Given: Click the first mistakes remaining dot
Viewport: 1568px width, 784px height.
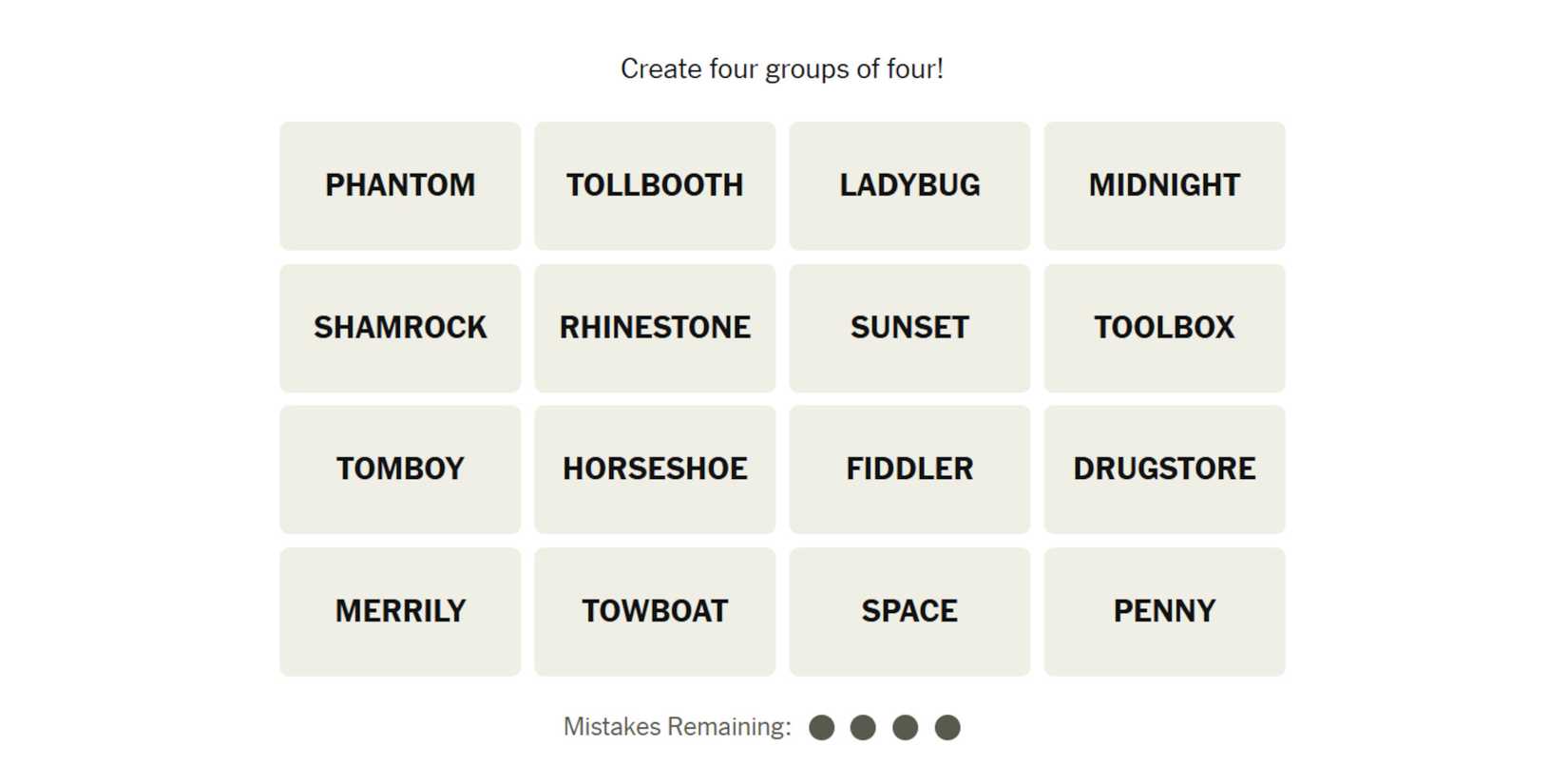Looking at the screenshot, I should click(822, 728).
